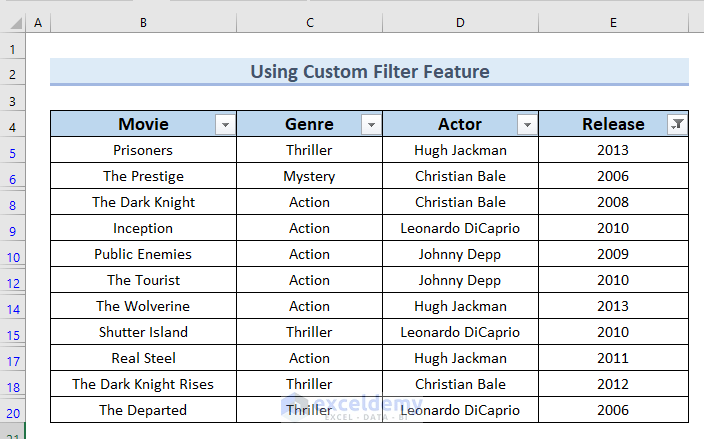Open the Actor column filter dropdown
Screen dimensions: 704x439
(x=526, y=125)
